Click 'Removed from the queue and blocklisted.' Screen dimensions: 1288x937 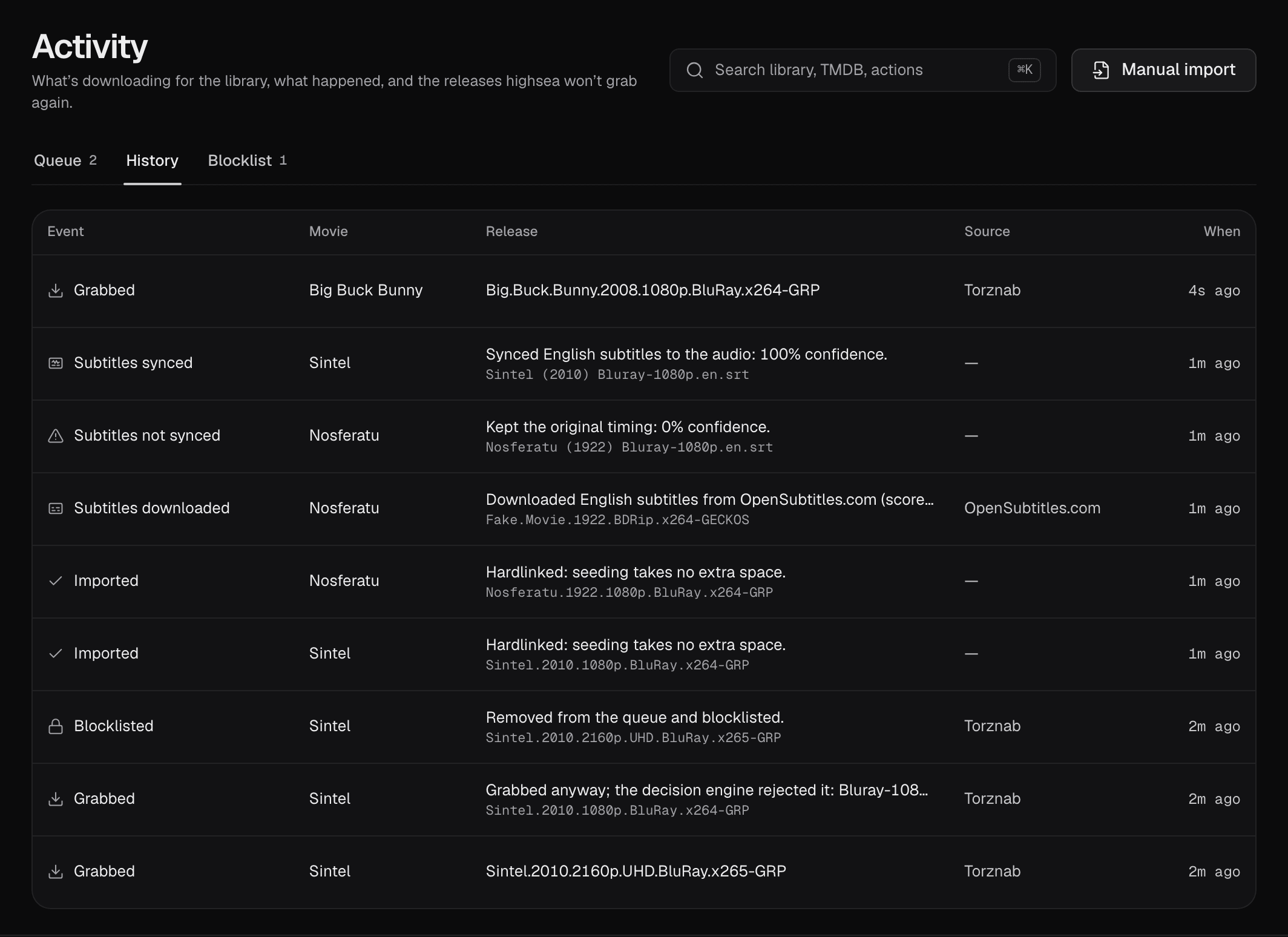(x=635, y=718)
